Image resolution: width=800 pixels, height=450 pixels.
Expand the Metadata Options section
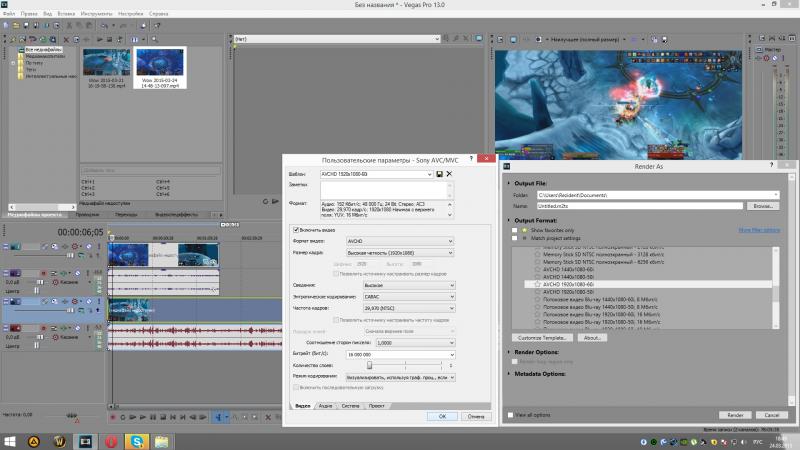509,374
